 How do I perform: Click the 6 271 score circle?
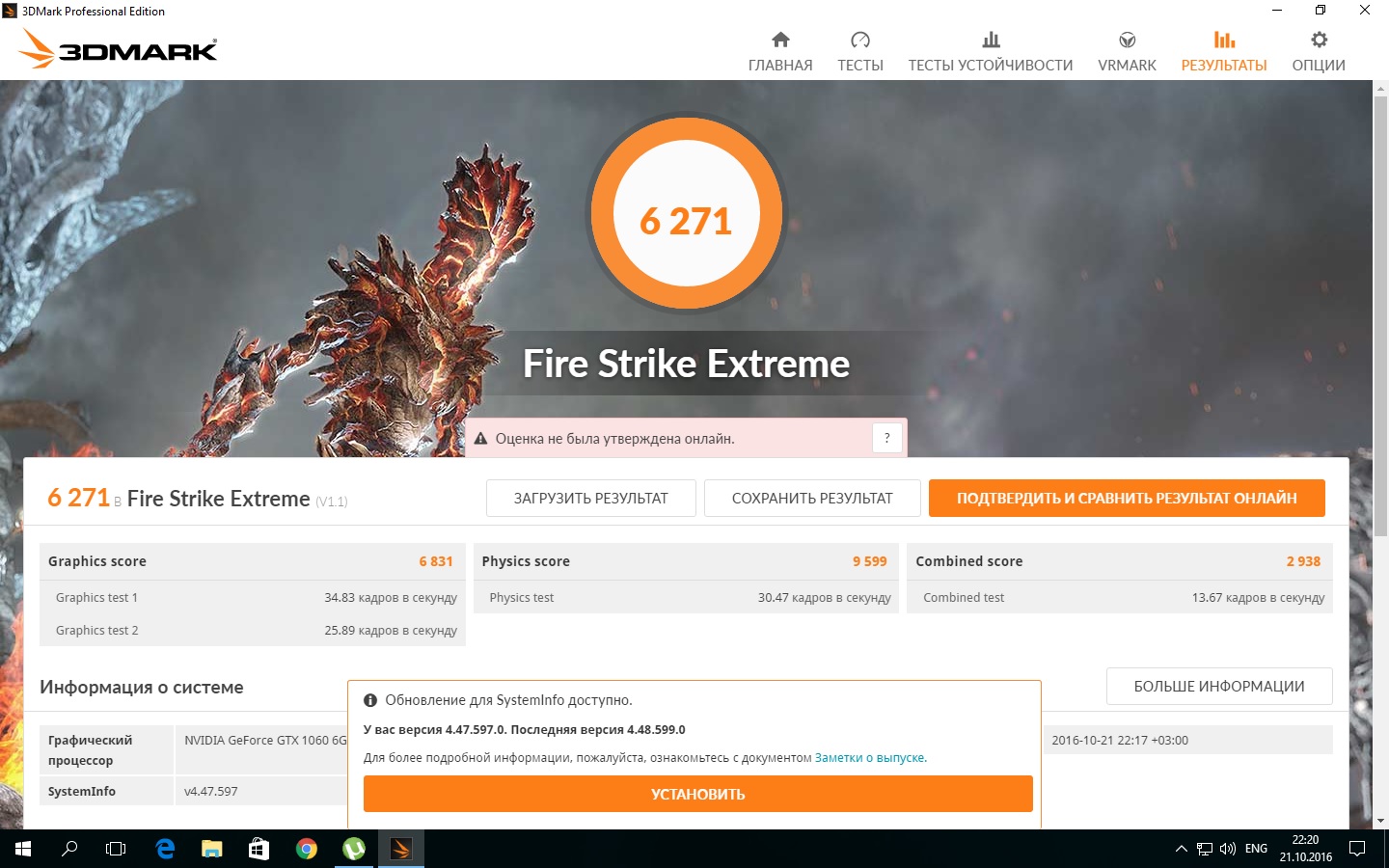point(687,212)
